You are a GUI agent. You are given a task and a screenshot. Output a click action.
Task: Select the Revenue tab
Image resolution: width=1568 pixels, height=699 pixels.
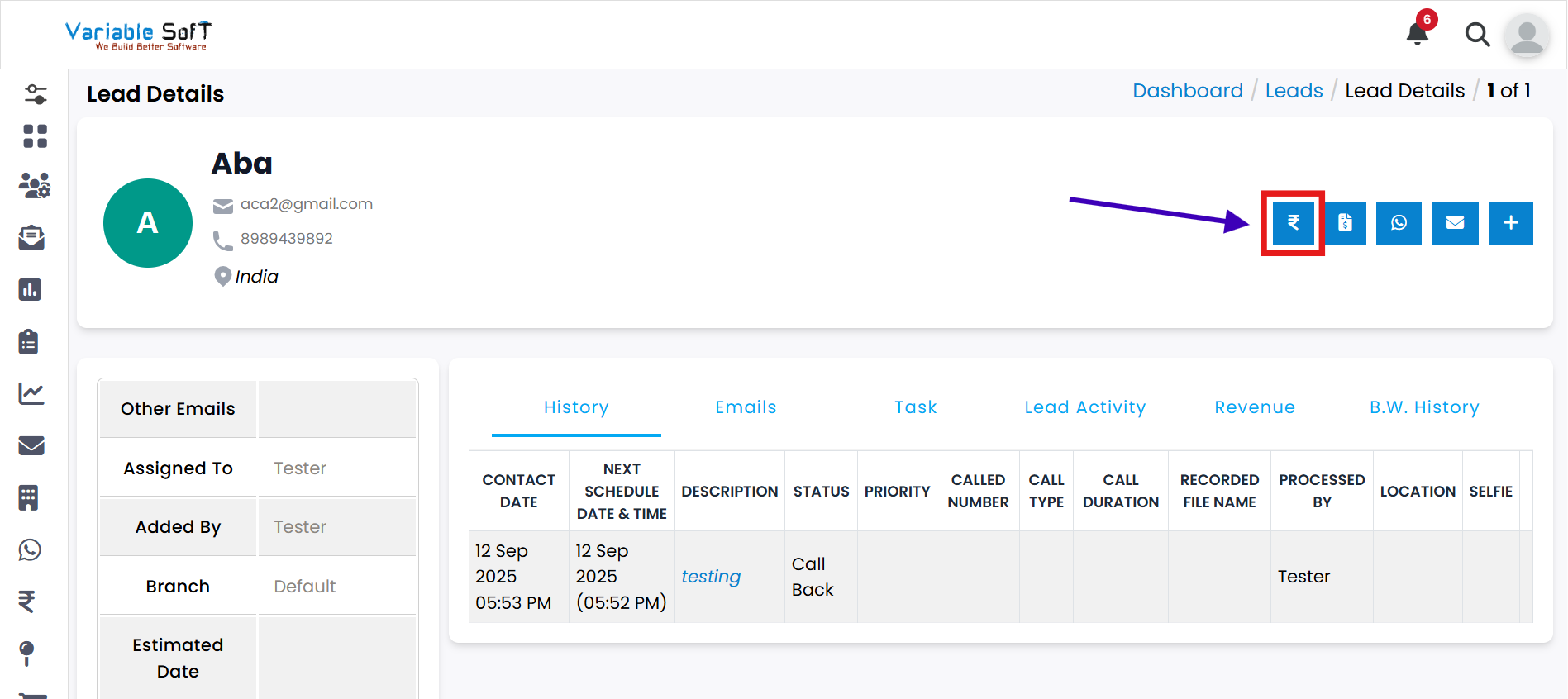[x=1254, y=407]
